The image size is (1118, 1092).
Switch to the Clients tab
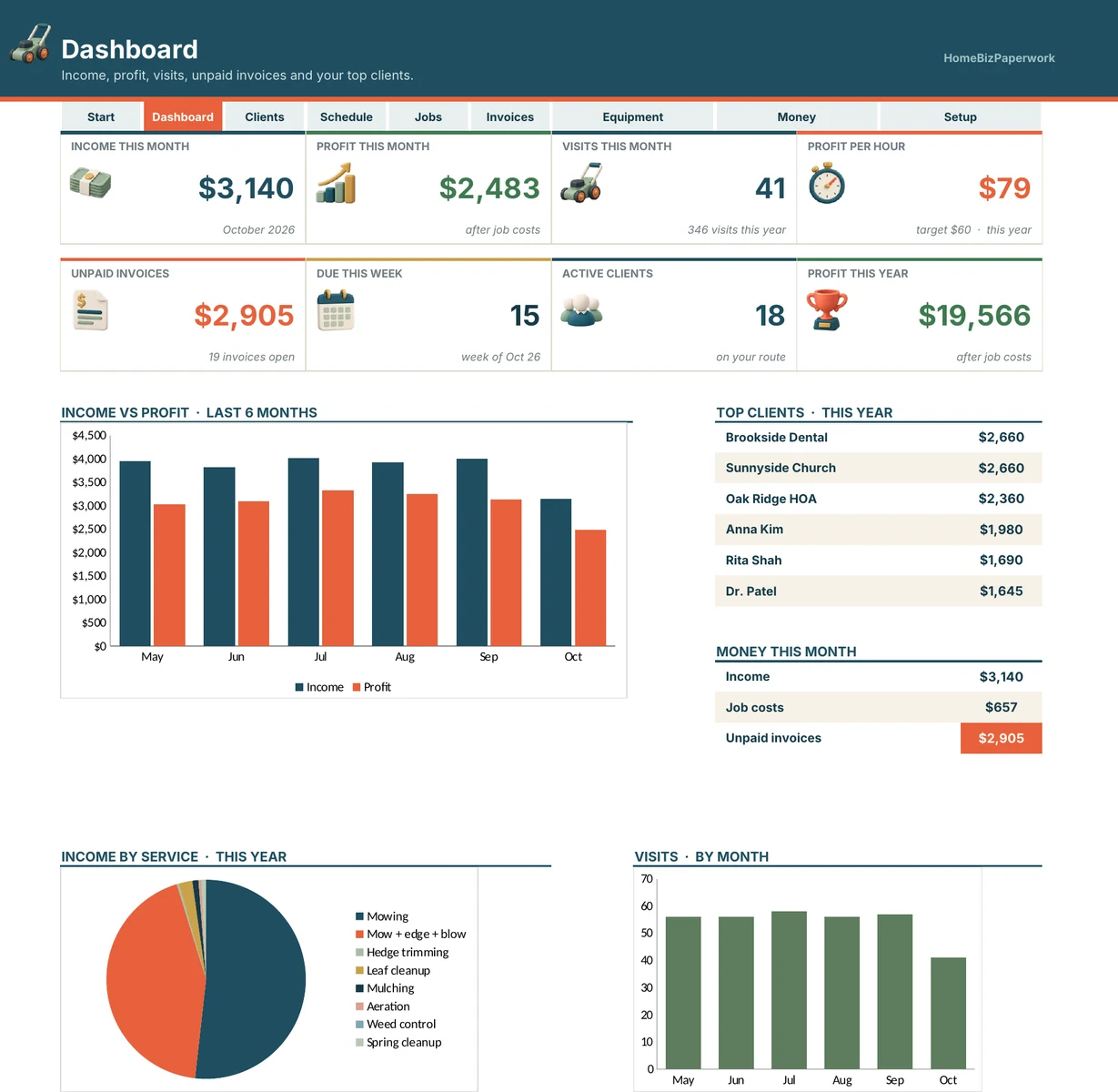coord(265,116)
